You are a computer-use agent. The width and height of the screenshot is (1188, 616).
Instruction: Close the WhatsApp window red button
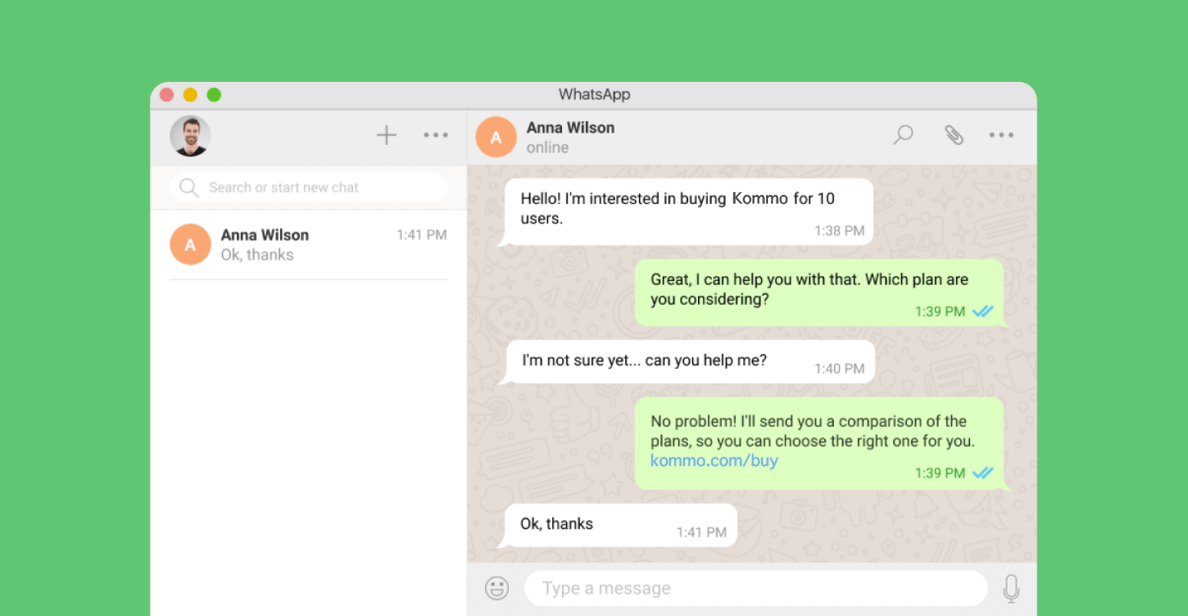tap(167, 95)
